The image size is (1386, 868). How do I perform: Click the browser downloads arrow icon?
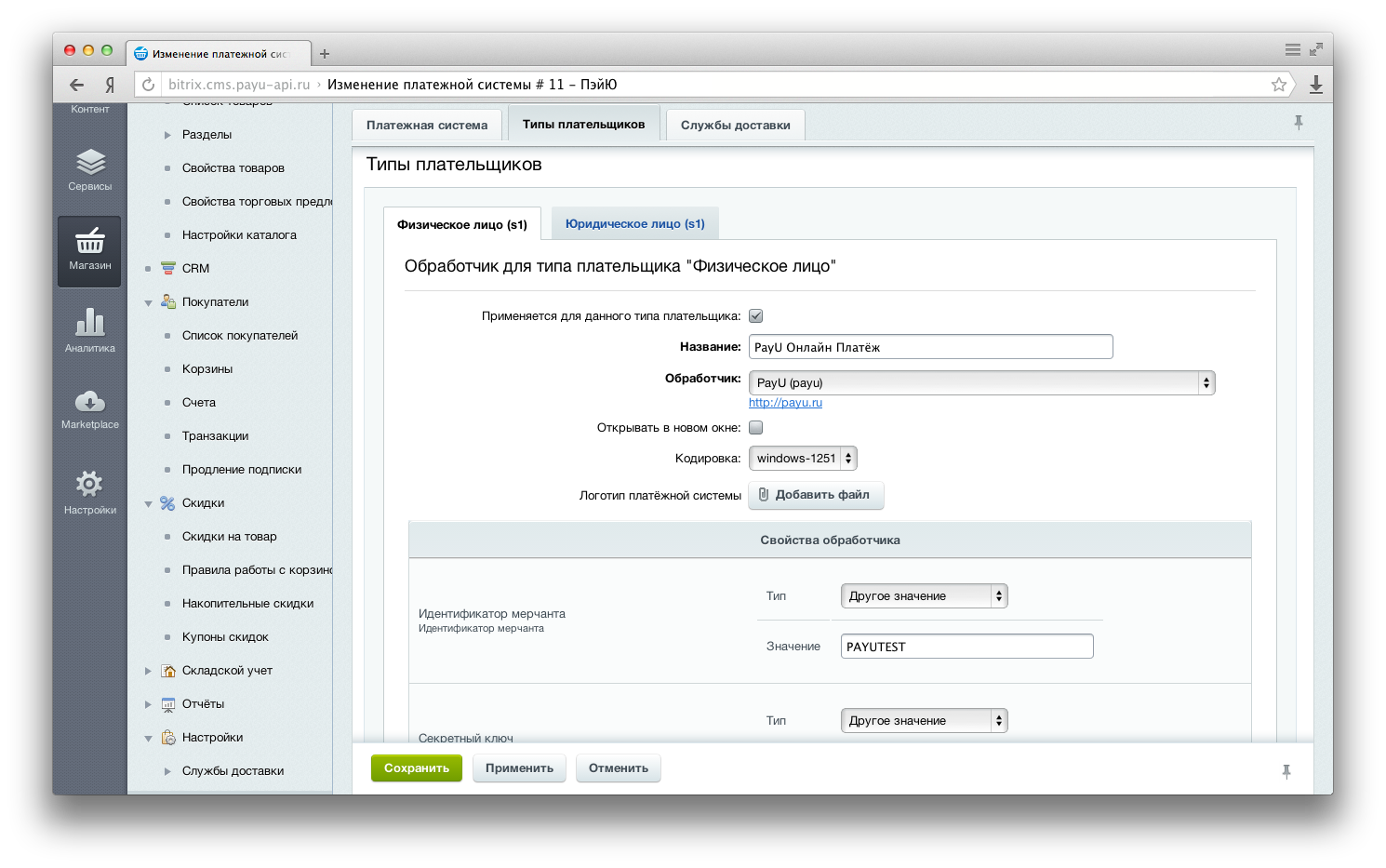(x=1315, y=85)
